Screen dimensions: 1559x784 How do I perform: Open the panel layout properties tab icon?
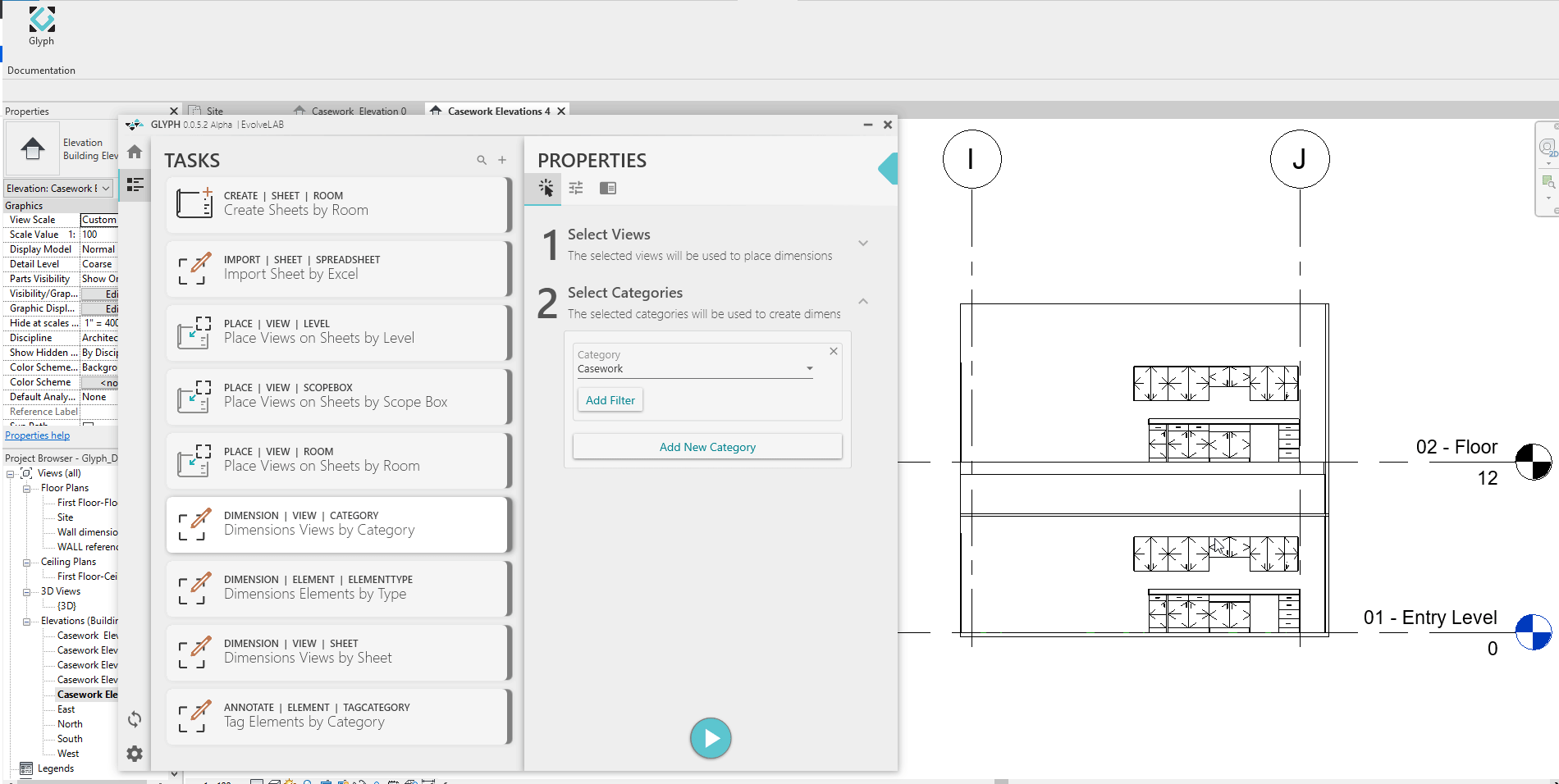(608, 188)
